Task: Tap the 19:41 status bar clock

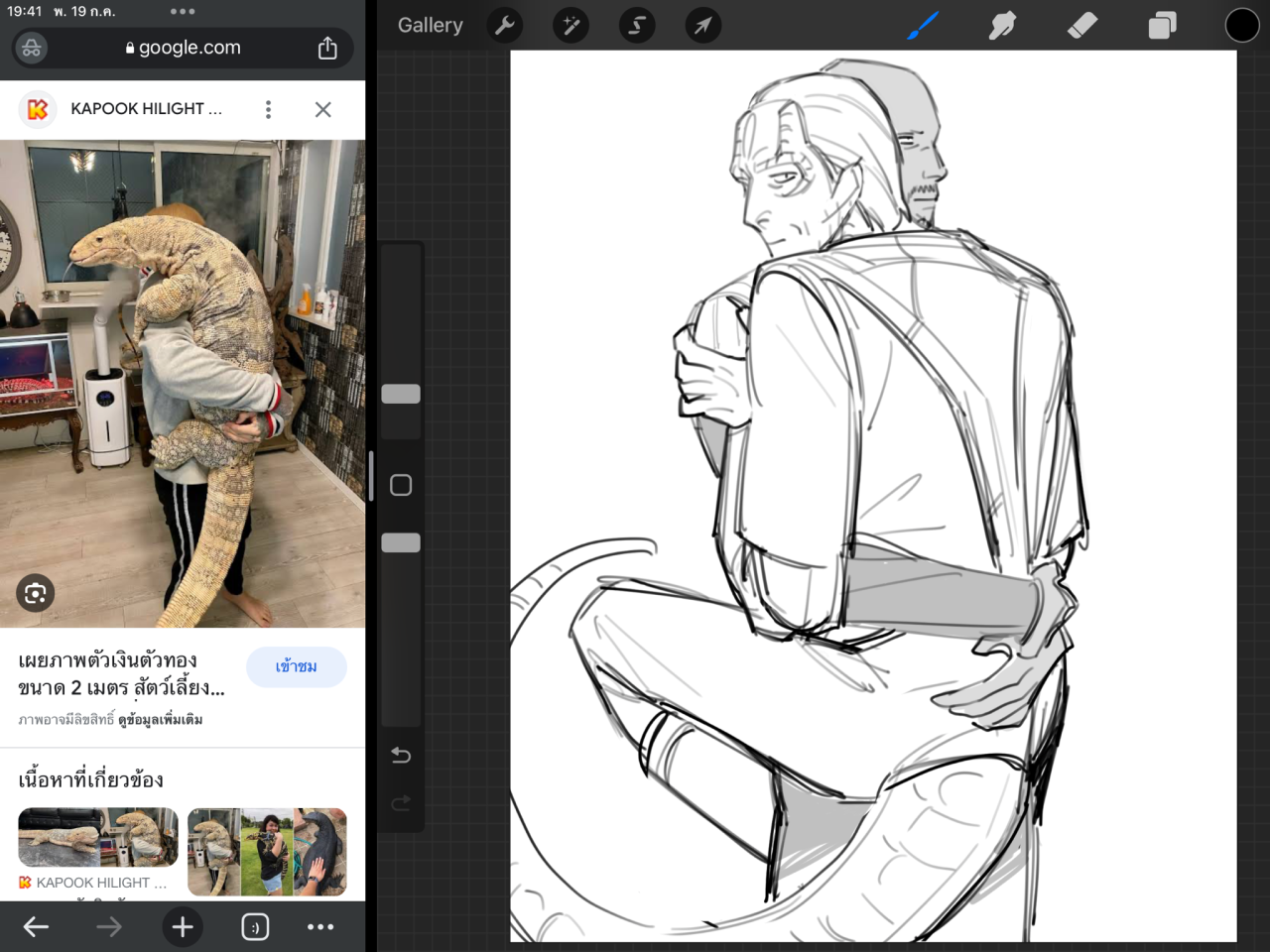Action: [23, 11]
